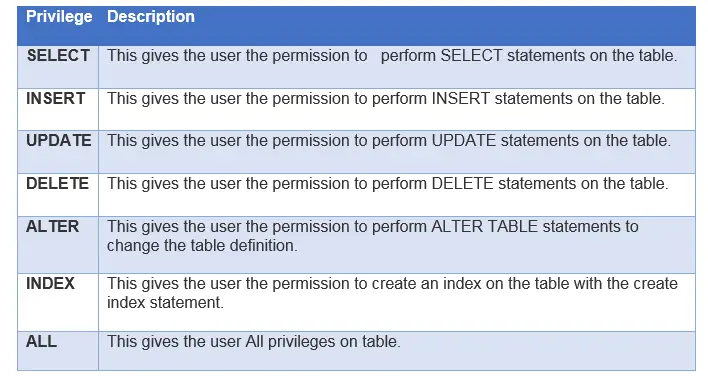Click the ALTER TABLE statements description
The image size is (708, 385).
[373, 226]
